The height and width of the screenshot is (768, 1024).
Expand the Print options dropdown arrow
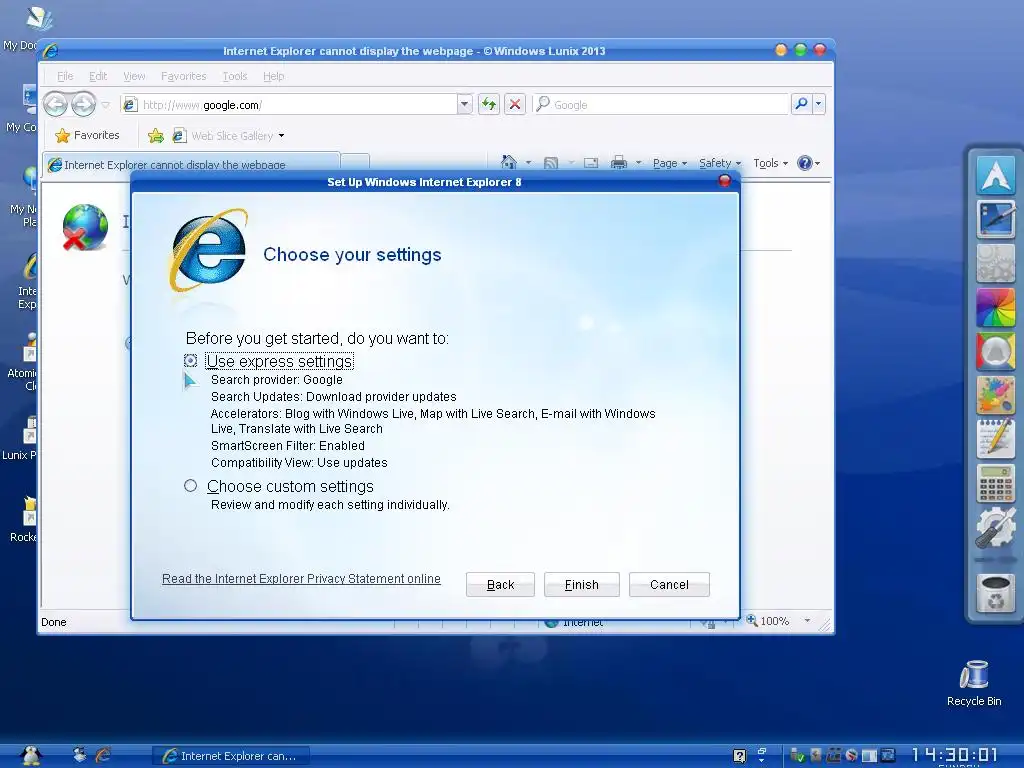(639, 163)
